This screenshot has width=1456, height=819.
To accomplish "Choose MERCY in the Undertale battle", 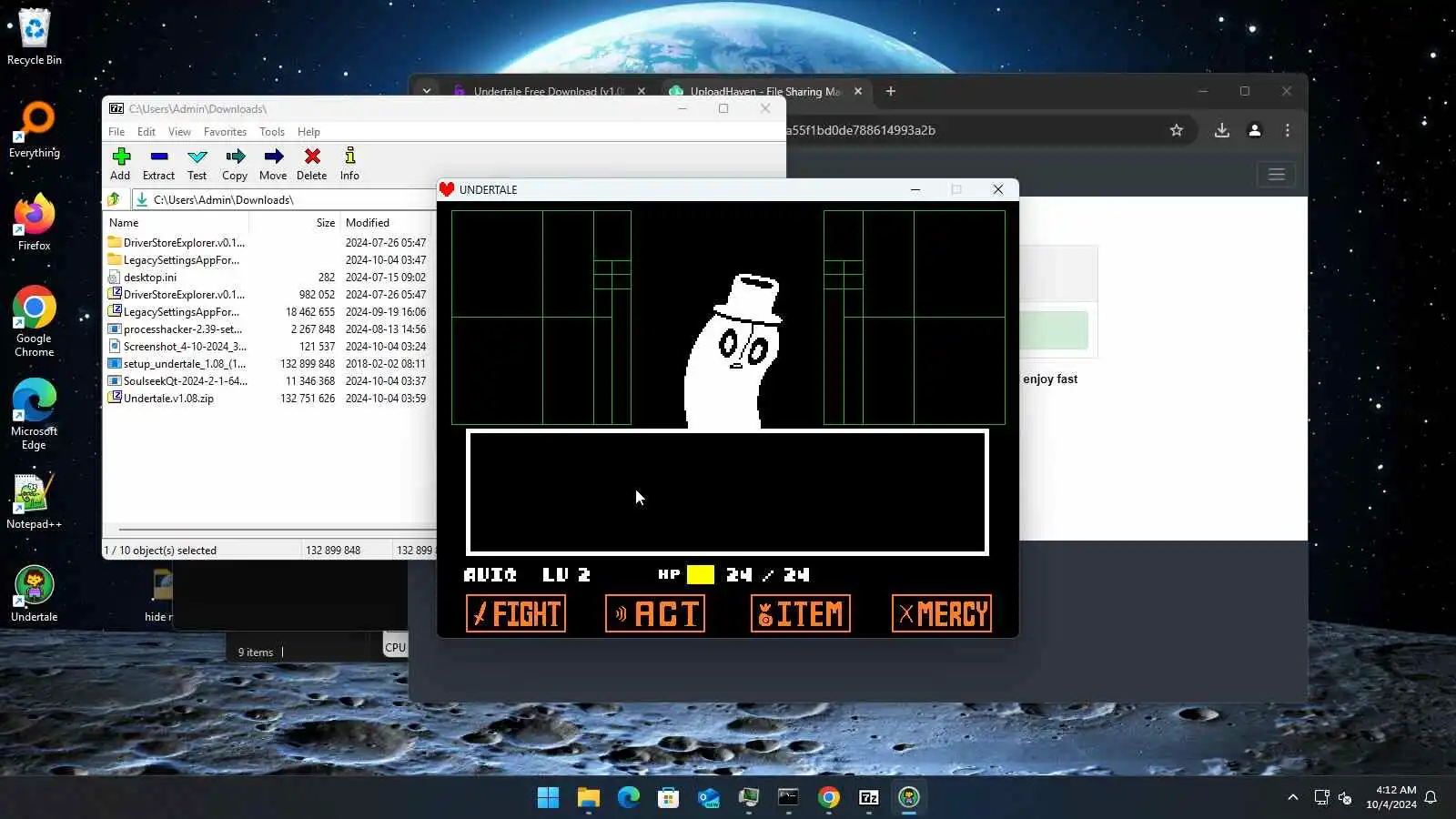I will 942,613.
